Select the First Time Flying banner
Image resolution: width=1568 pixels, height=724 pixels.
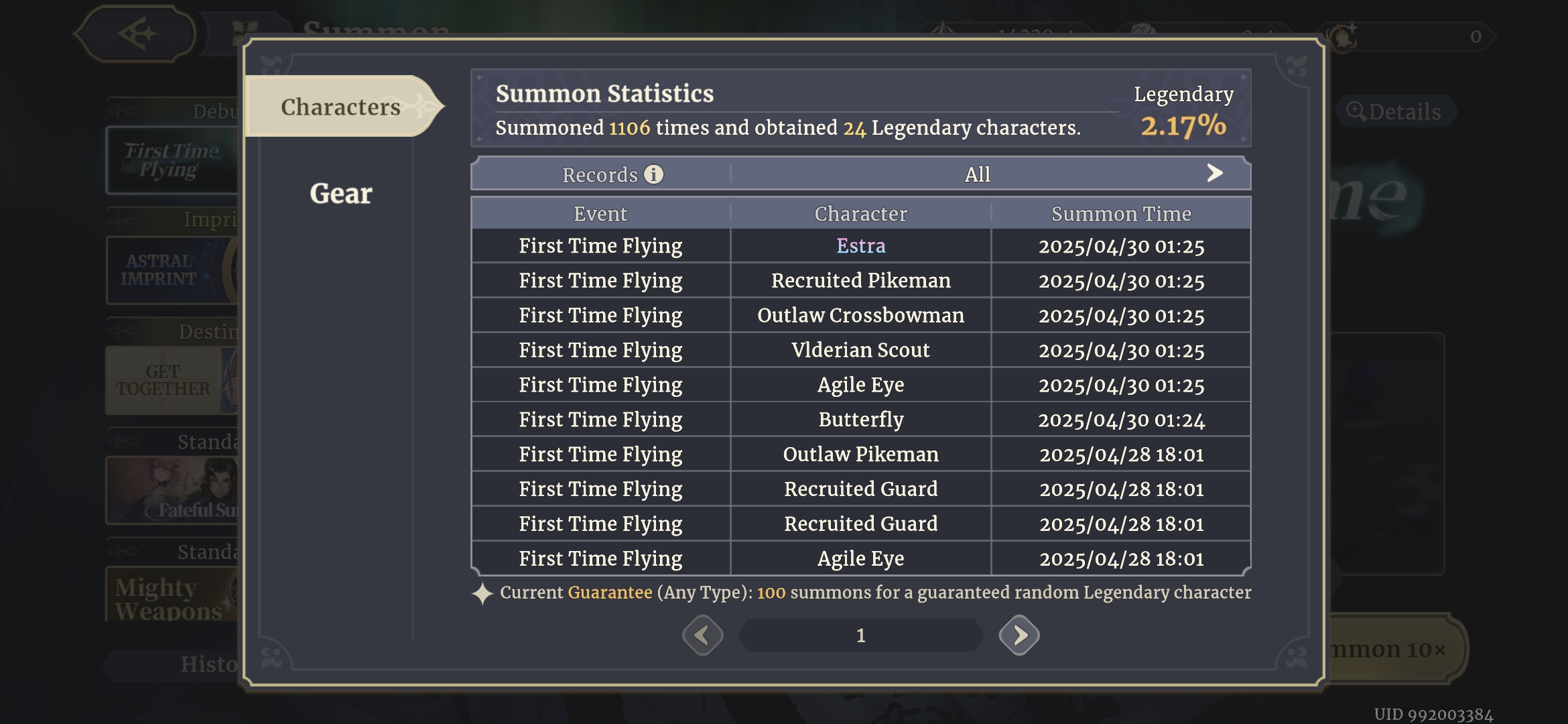(172, 160)
